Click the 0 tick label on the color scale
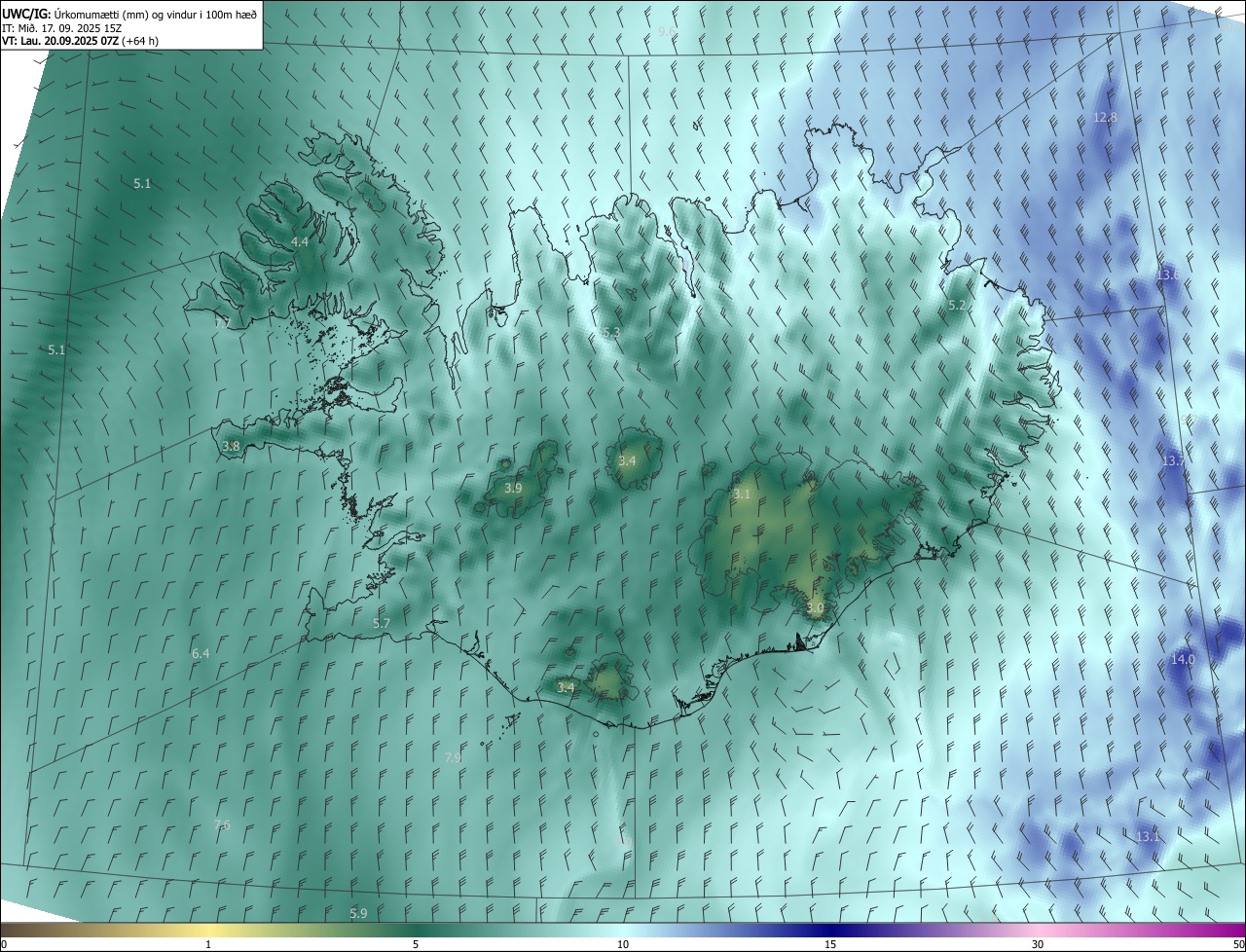This screenshot has width=1246, height=952. coord(4,944)
